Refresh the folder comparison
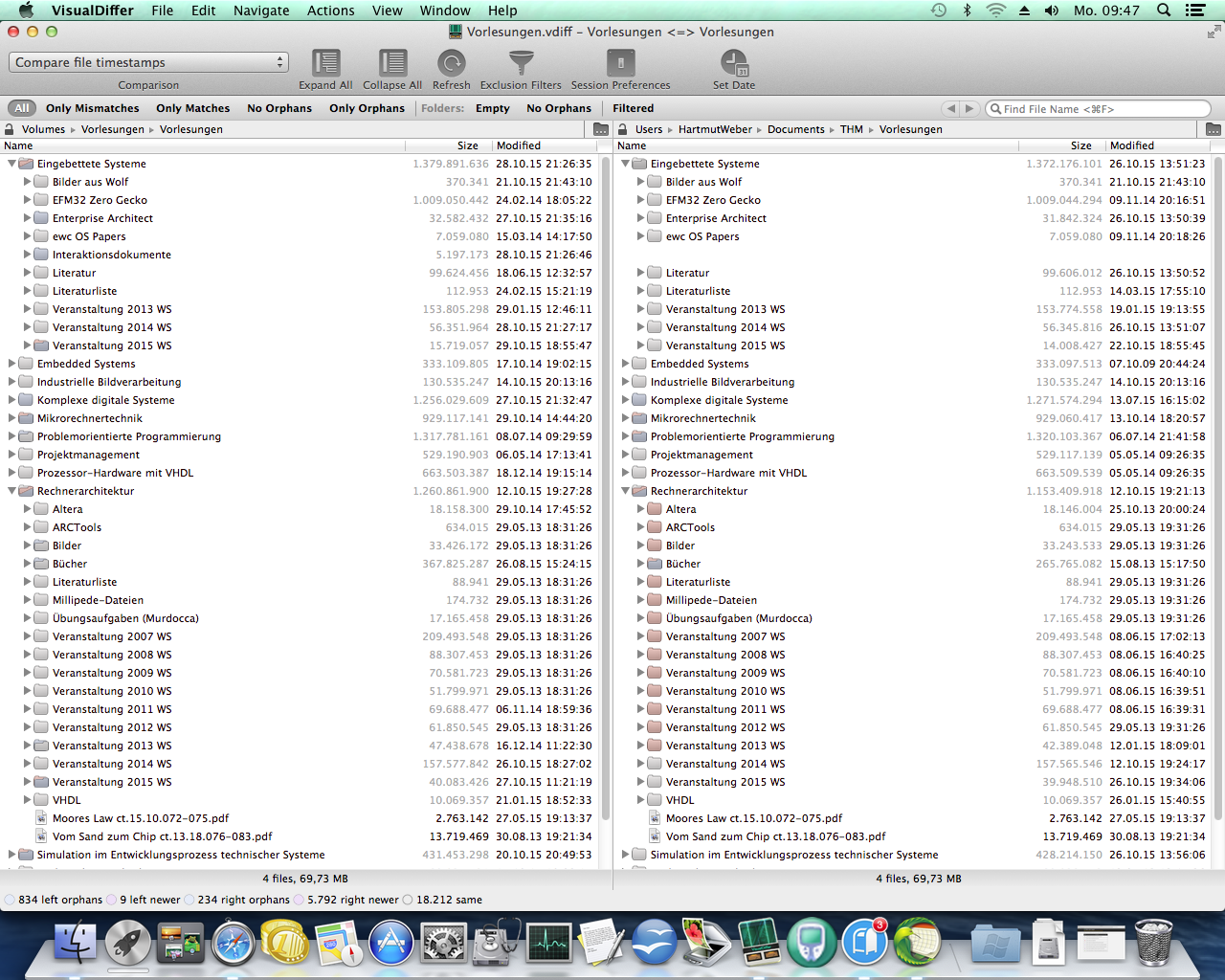Image resolution: width=1225 pixels, height=980 pixels. pos(451,63)
